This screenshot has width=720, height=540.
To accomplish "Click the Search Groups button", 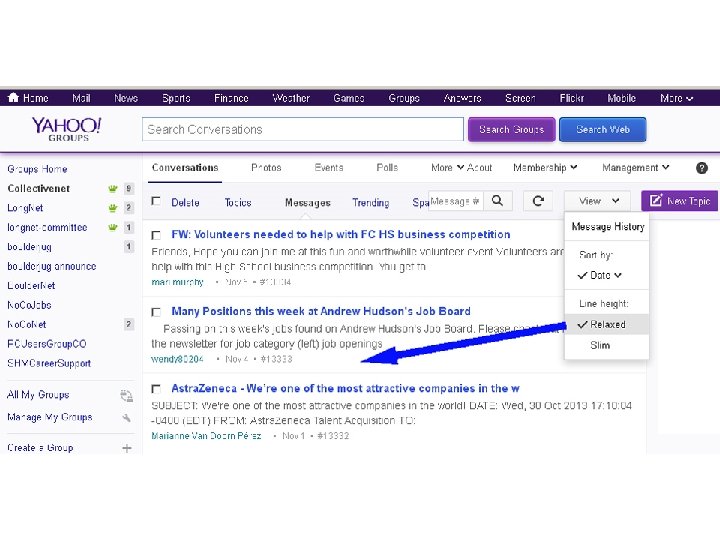I will tap(512, 129).
